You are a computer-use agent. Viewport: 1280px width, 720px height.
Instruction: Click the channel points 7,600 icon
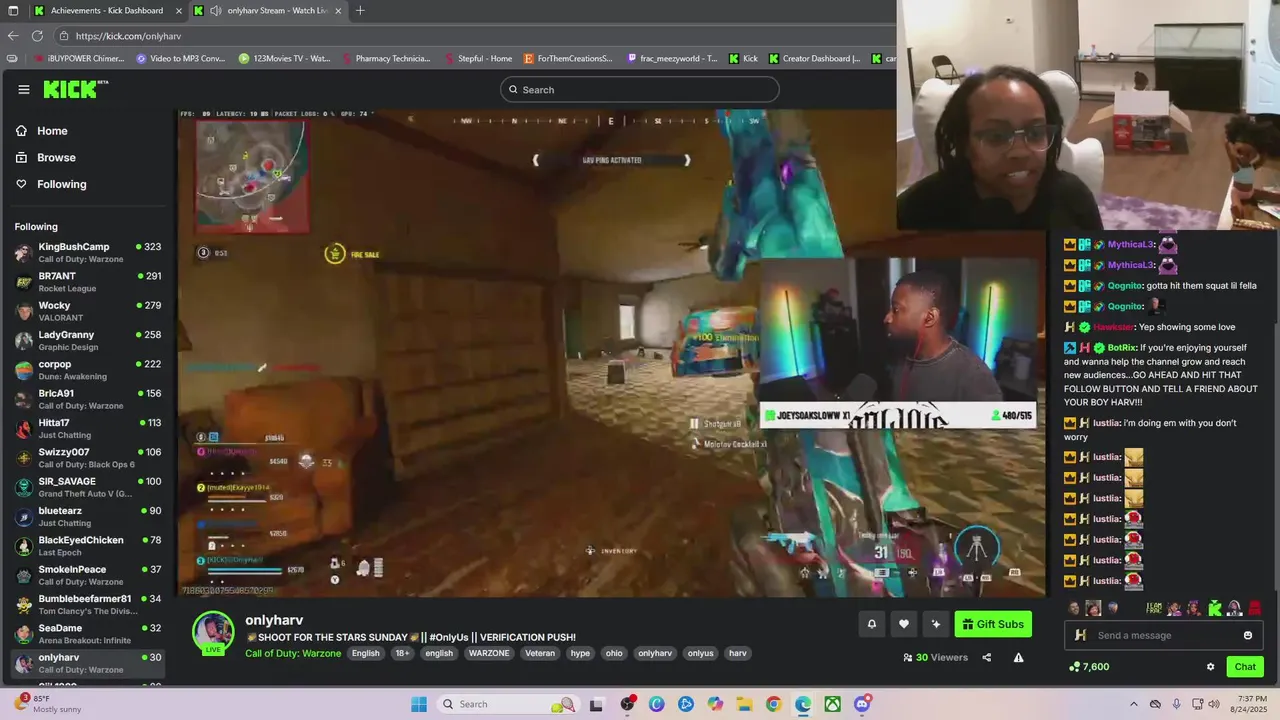(1075, 667)
